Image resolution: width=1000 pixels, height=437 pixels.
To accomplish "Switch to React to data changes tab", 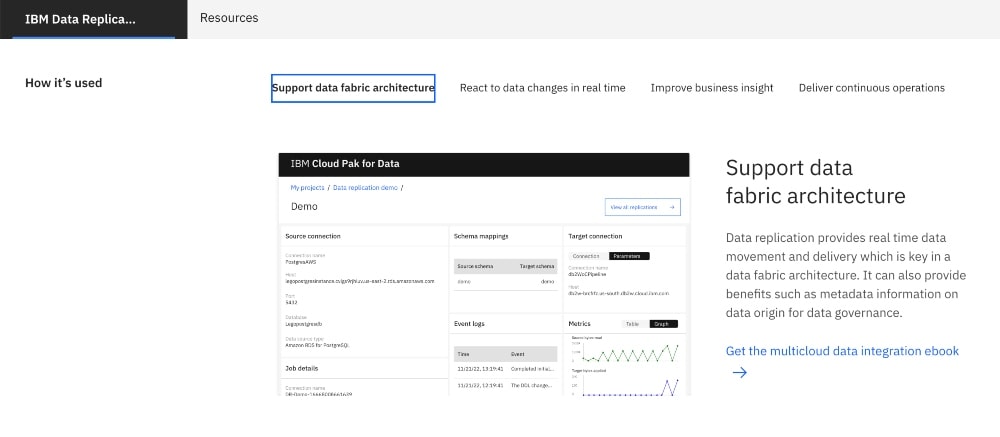I will (542, 88).
